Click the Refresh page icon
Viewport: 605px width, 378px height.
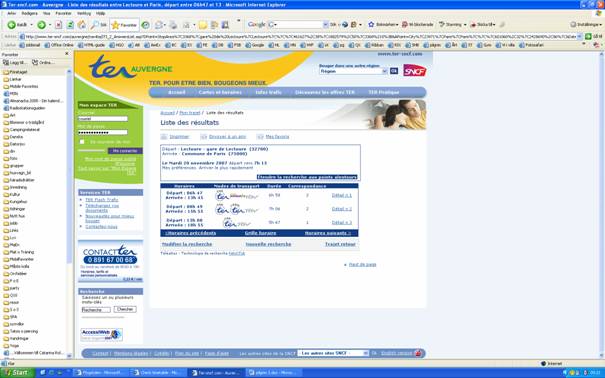pos(70,25)
